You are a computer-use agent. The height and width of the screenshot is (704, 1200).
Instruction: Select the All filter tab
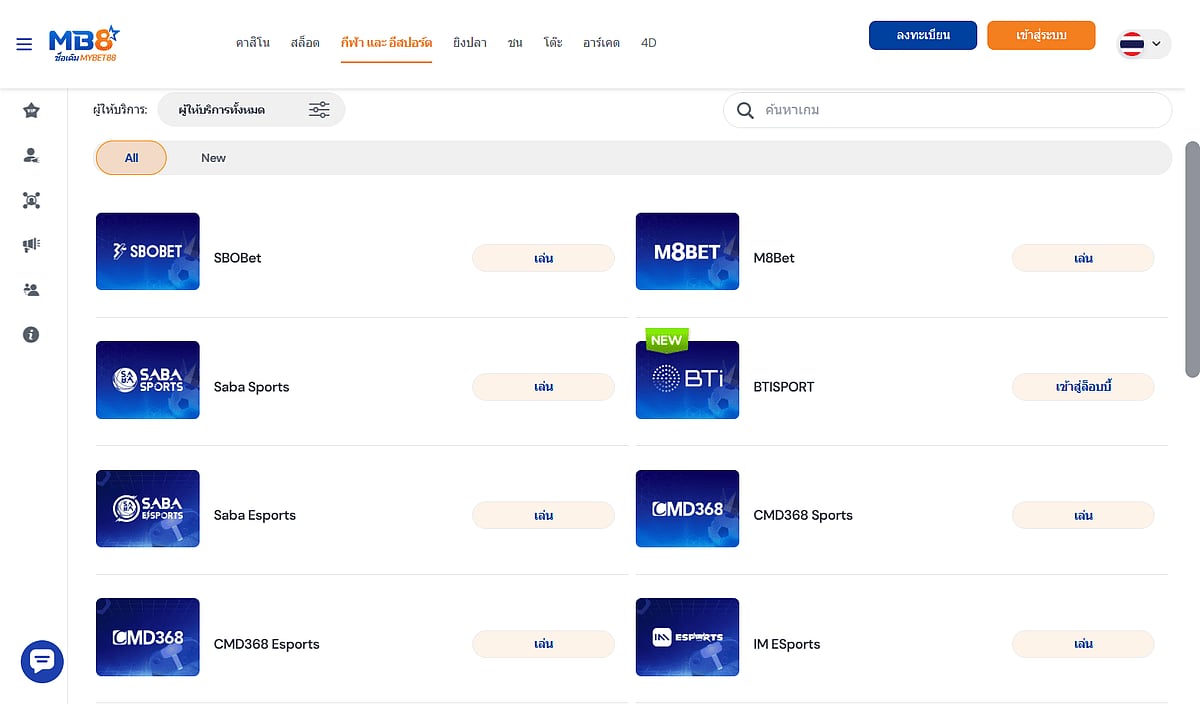point(131,158)
